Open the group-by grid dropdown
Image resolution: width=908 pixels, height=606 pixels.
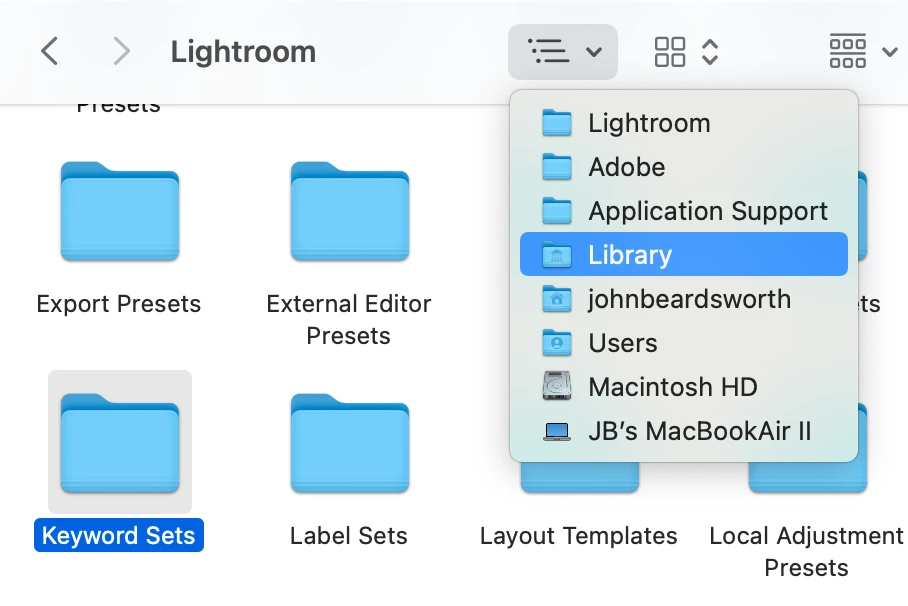(862, 52)
